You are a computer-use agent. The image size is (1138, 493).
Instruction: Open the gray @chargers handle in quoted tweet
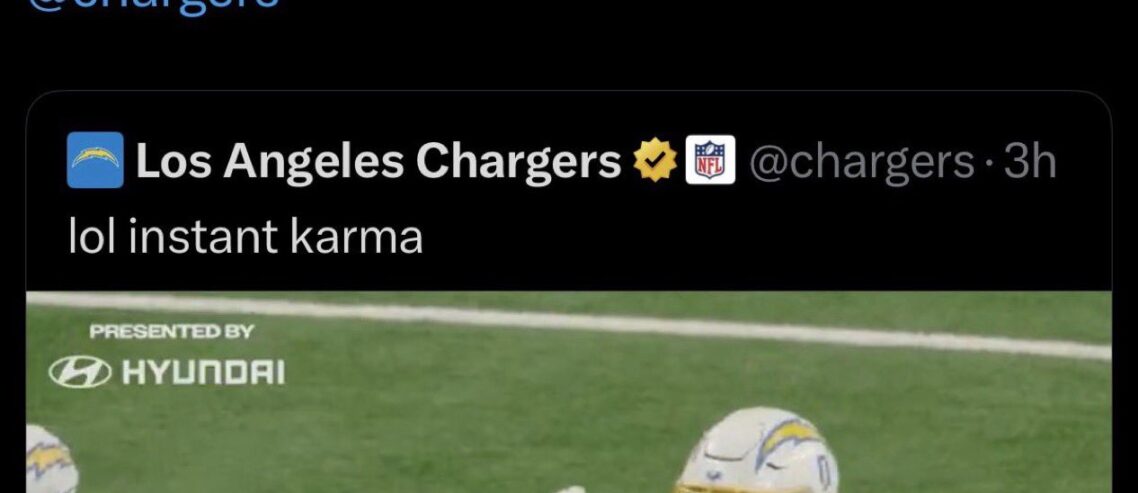(x=861, y=163)
